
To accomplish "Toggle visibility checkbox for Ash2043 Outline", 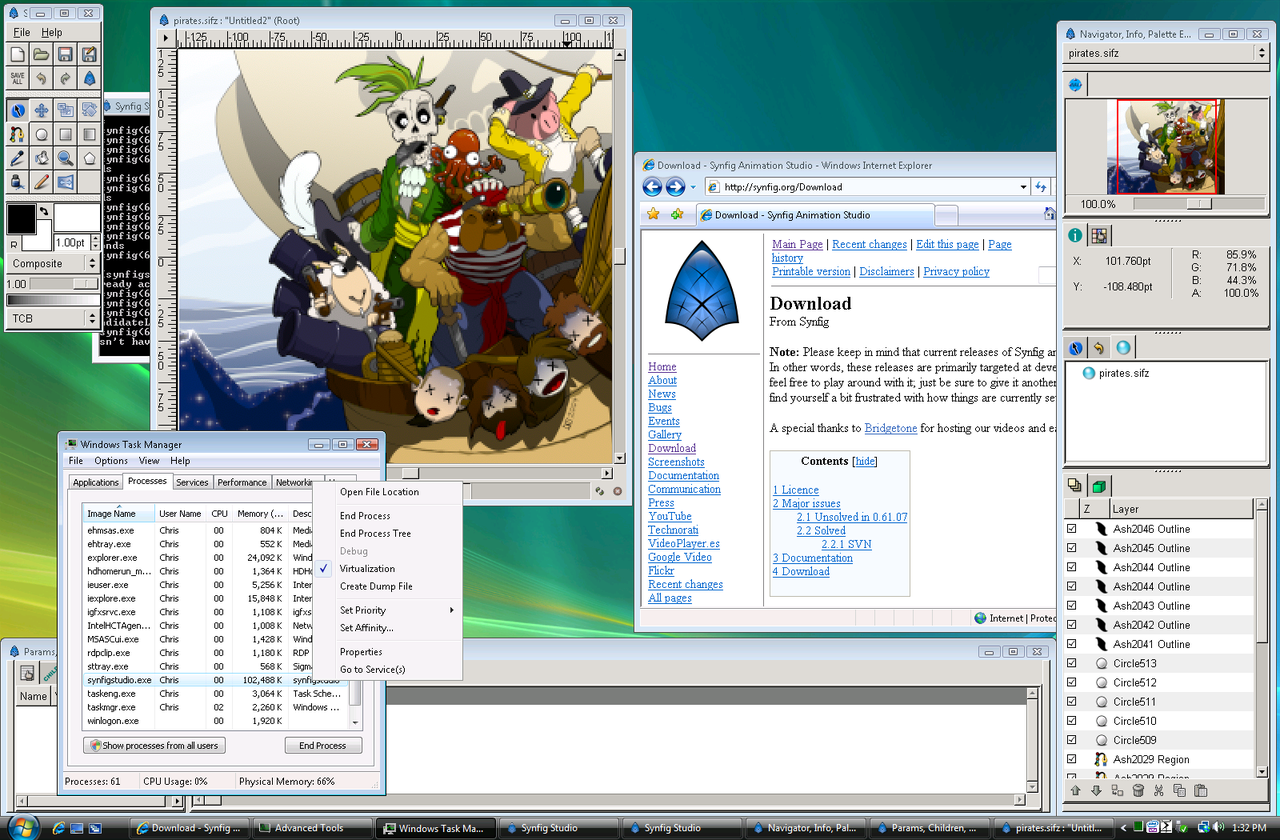I will pyautogui.click(x=1072, y=605).
